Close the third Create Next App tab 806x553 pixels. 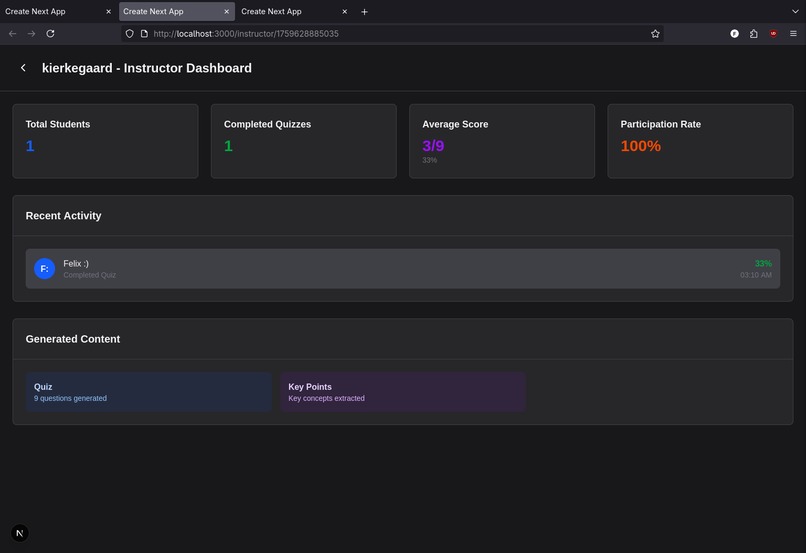tap(345, 11)
